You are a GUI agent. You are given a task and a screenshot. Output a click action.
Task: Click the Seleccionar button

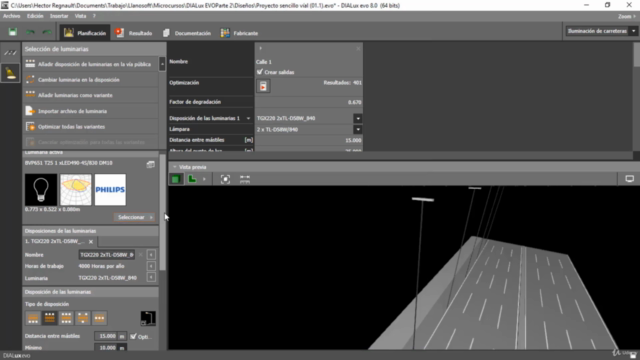pos(134,217)
